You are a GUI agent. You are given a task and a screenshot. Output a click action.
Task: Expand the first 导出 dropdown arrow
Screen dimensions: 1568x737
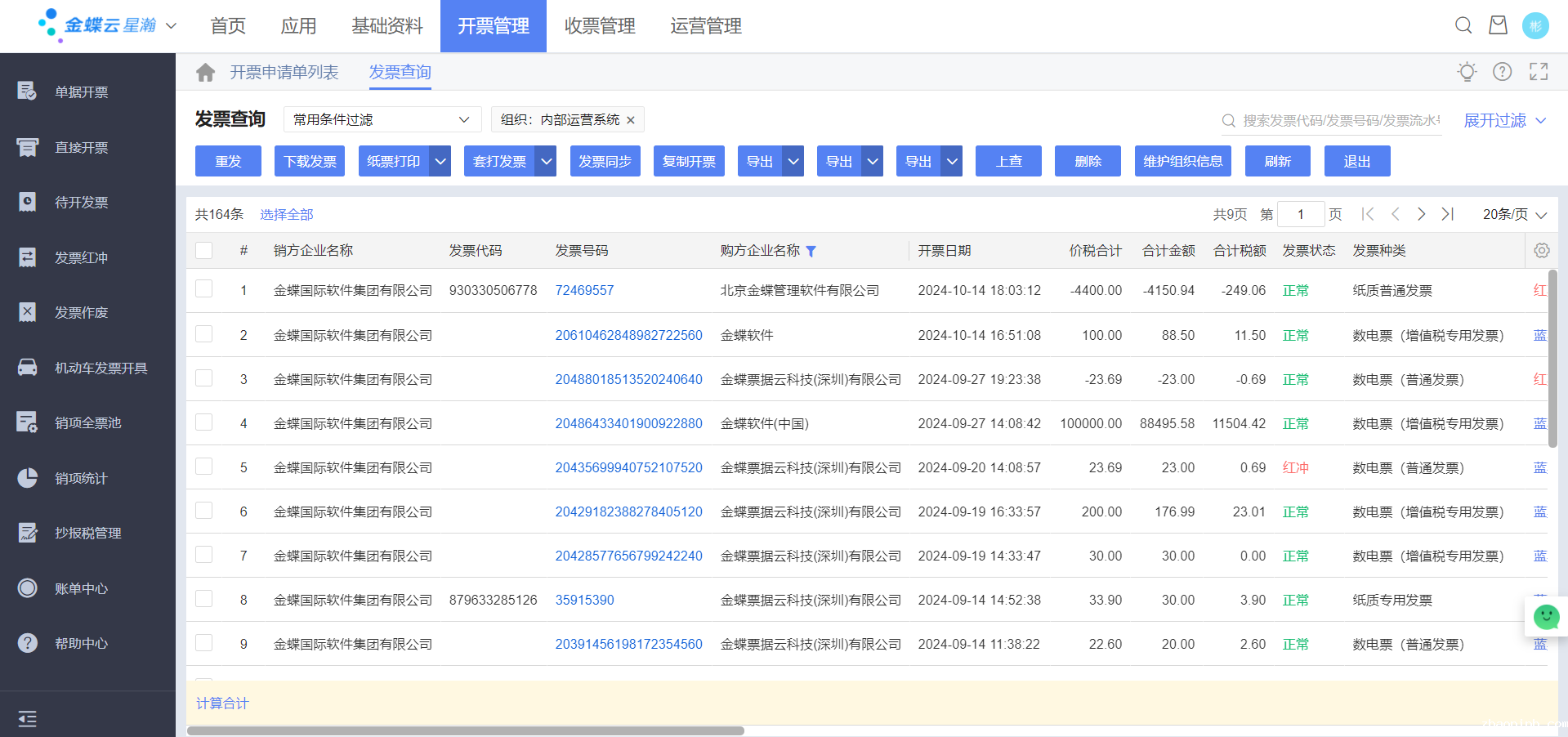pyautogui.click(x=793, y=161)
